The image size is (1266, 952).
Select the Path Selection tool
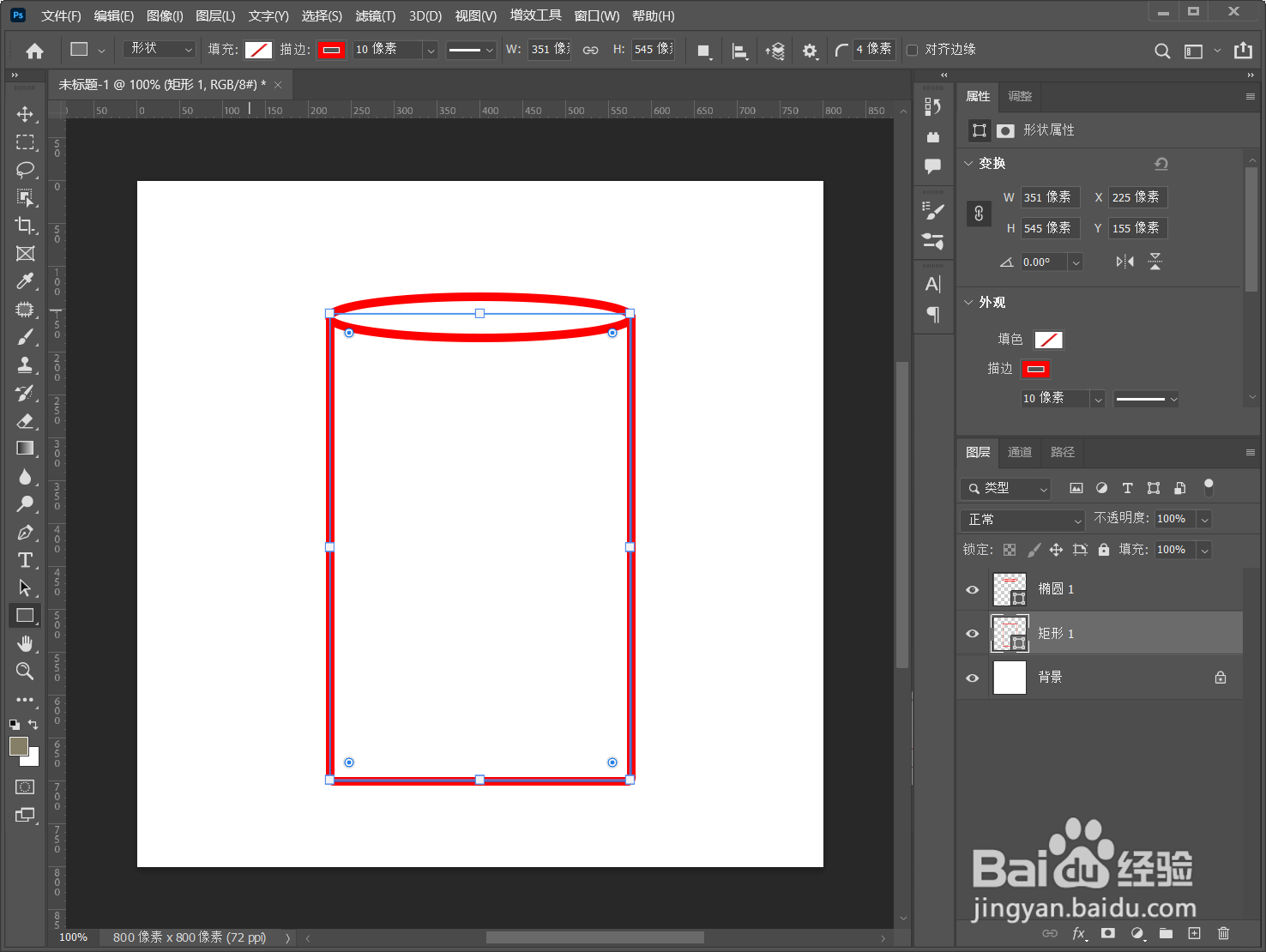pyautogui.click(x=25, y=588)
